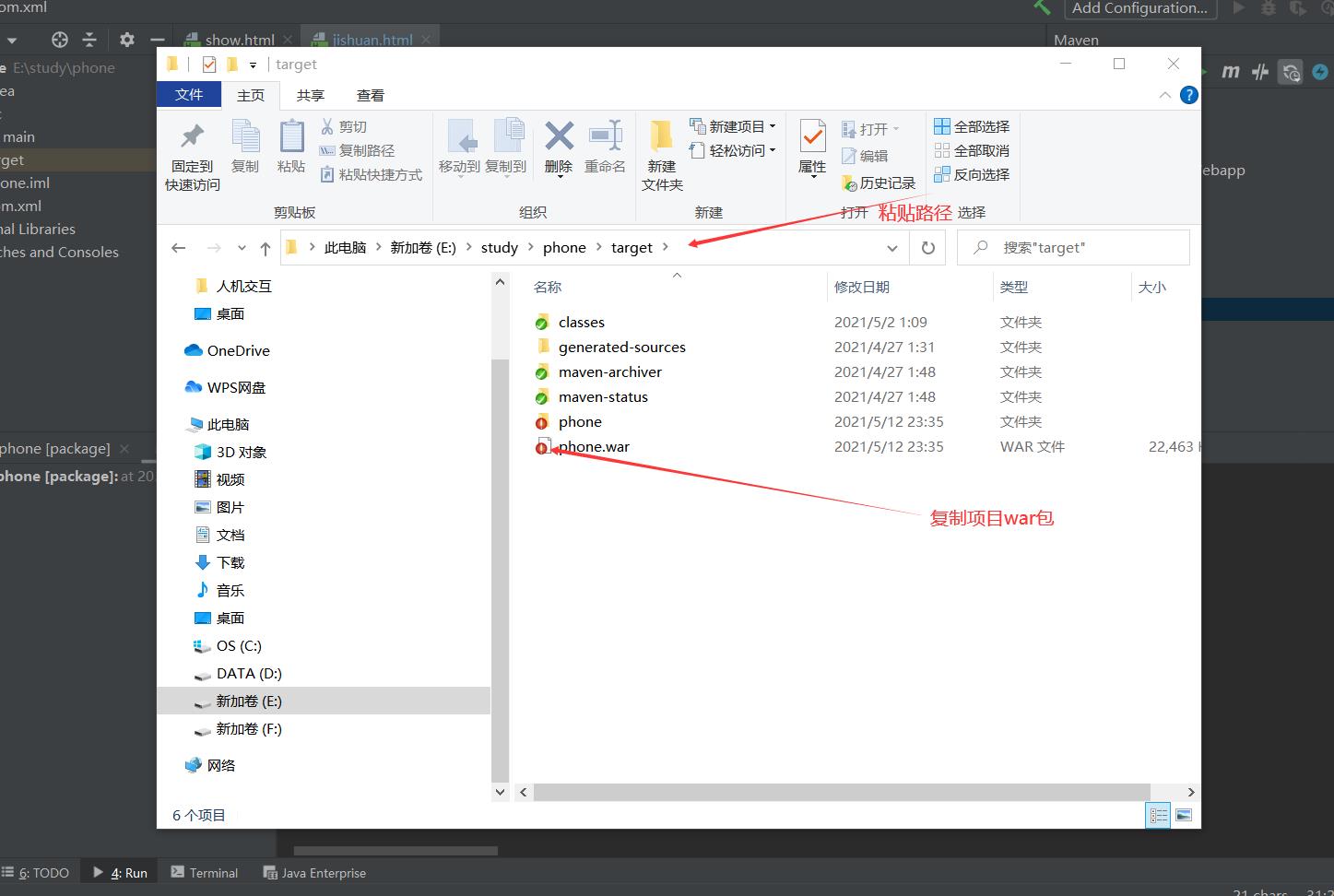Select the maven-archiver folder

coord(610,371)
